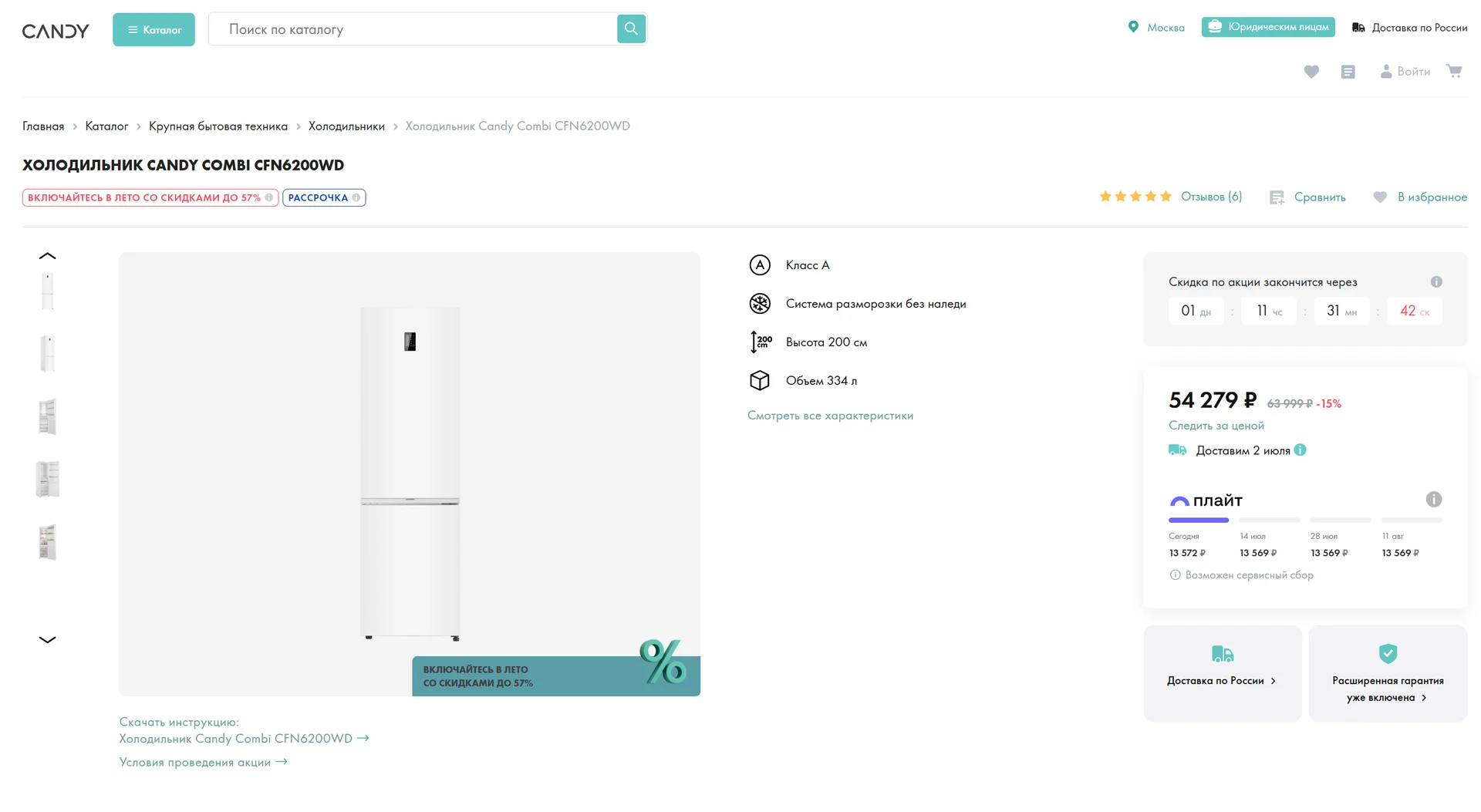Click Следить за ценой link
The image size is (1481, 812).
click(1216, 426)
